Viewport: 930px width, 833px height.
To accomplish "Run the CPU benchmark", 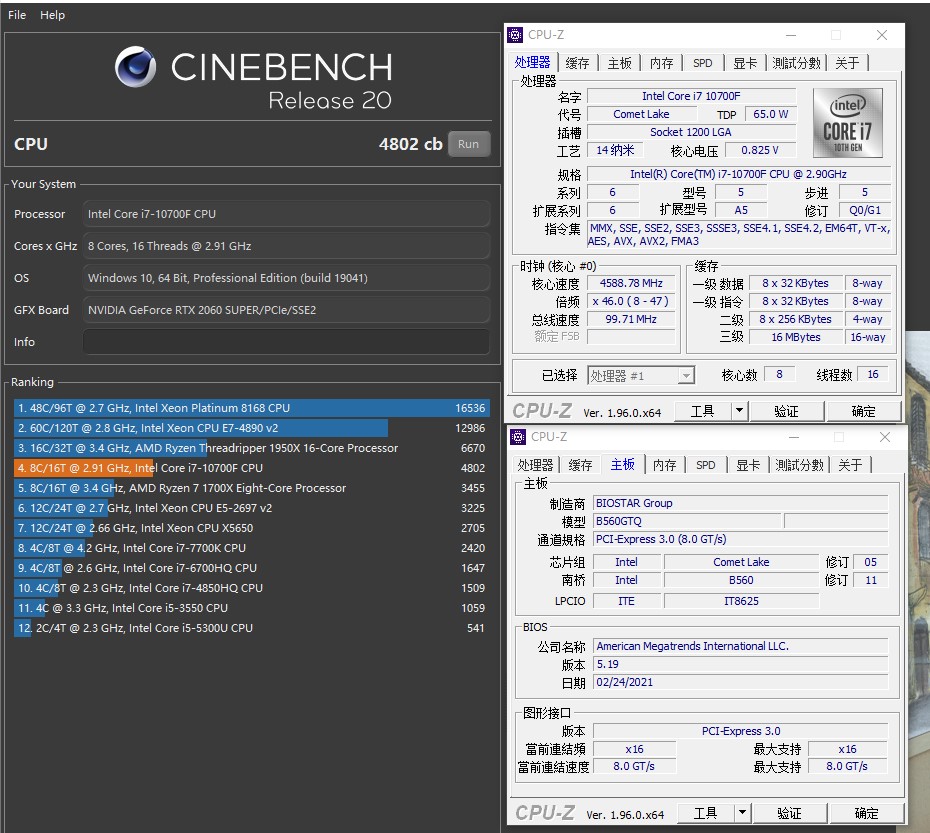I will pos(469,144).
